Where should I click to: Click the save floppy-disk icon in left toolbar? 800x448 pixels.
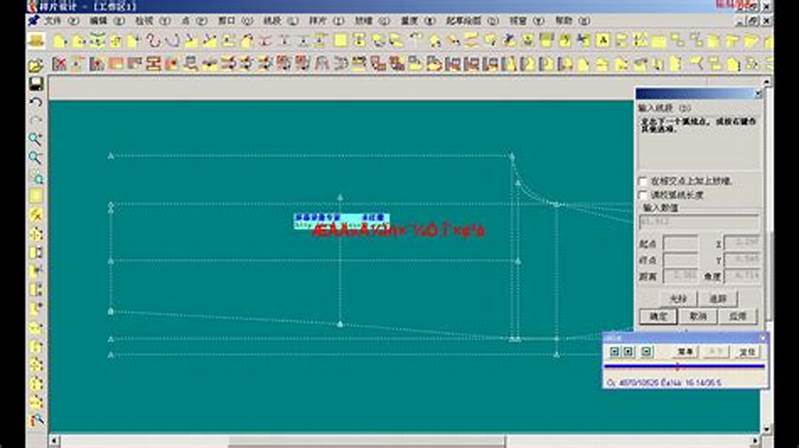(36, 84)
